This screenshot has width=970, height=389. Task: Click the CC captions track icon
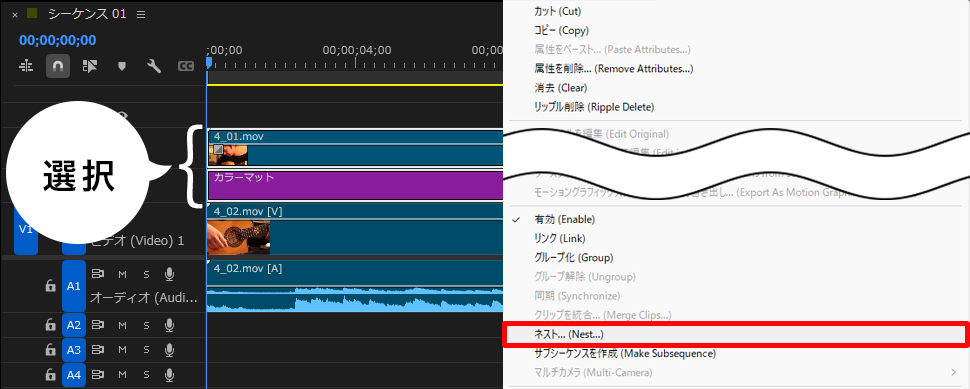click(186, 66)
